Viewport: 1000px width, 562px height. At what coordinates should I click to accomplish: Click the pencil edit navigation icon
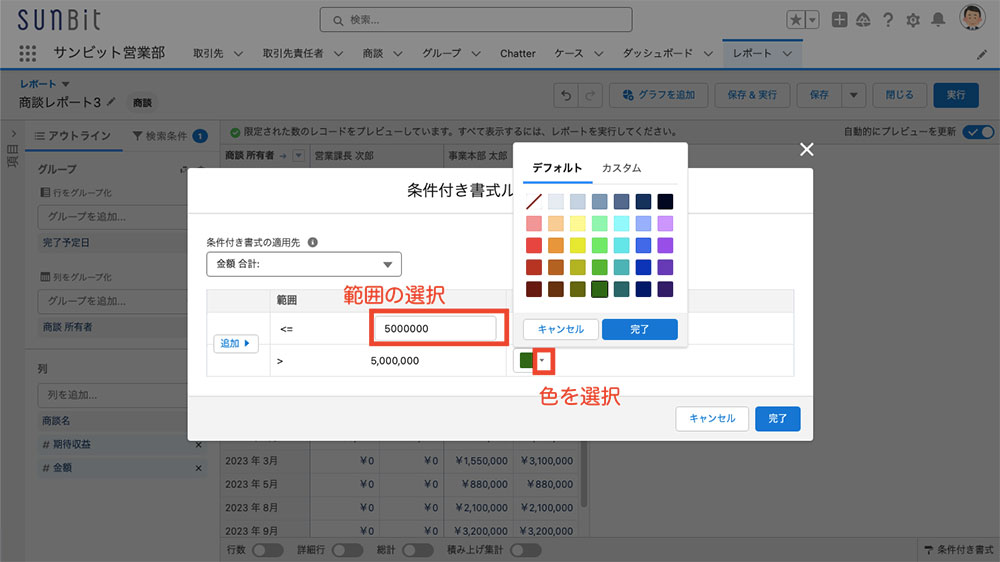tap(982, 55)
